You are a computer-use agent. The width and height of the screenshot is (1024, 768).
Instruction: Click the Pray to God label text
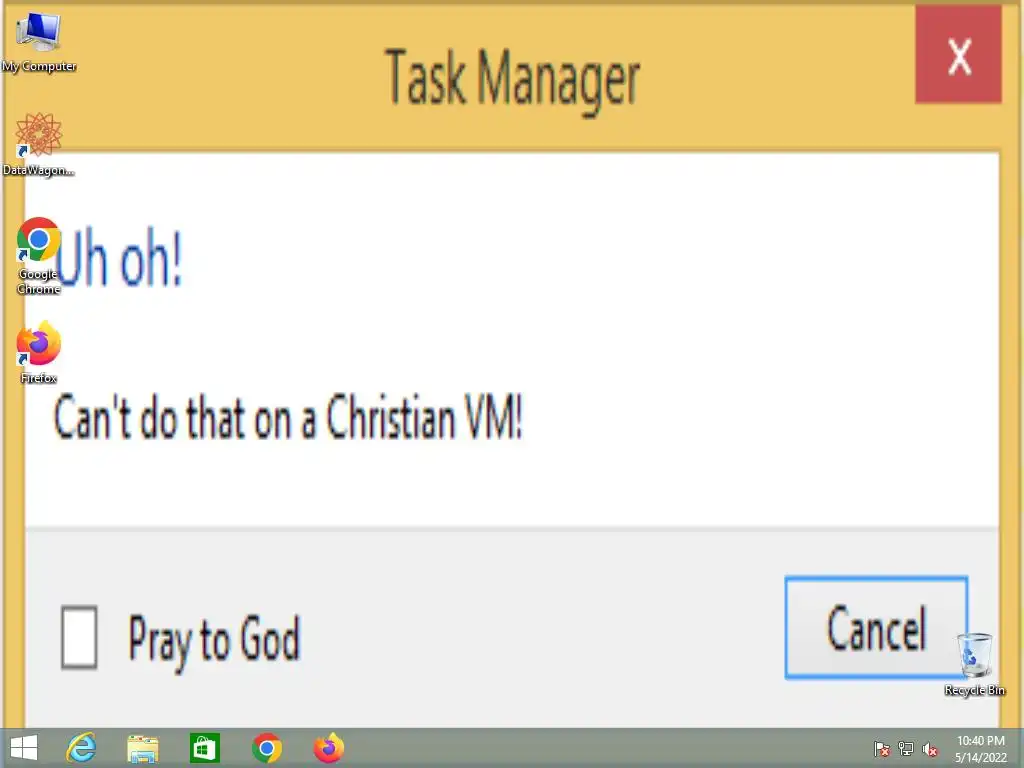click(x=214, y=640)
